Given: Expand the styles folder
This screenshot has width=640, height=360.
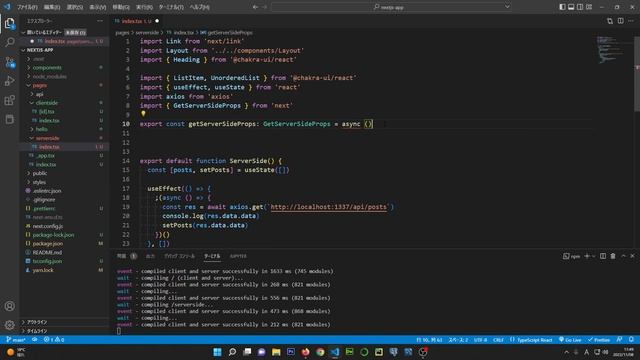Looking at the screenshot, I should pos(39,182).
